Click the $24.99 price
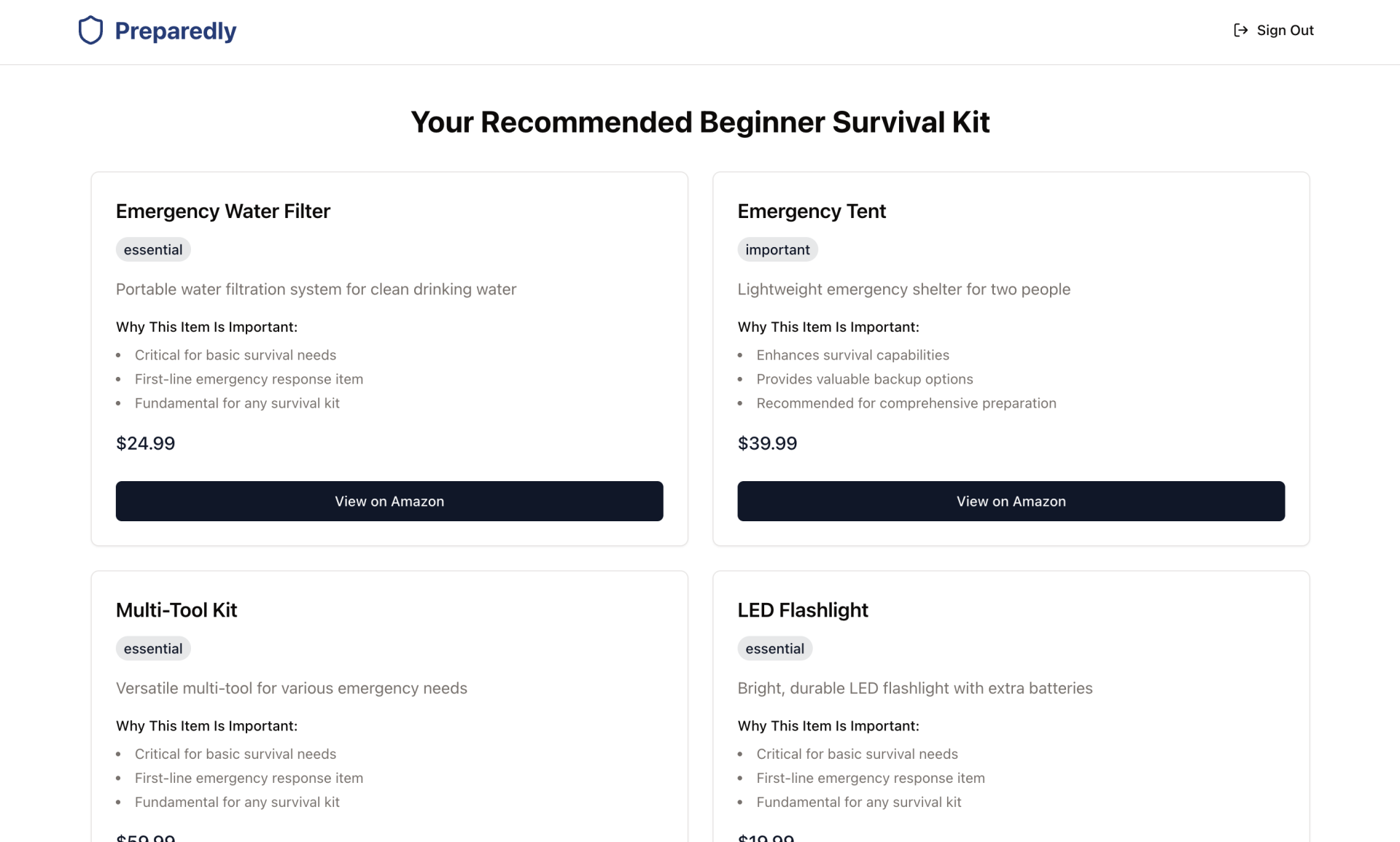 (146, 443)
